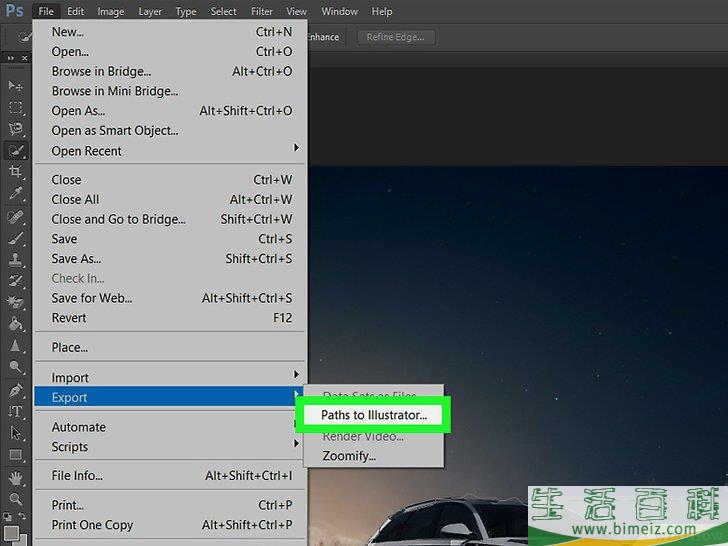Choose Close All menu entry
This screenshot has height=546, width=728.
pyautogui.click(x=170, y=199)
